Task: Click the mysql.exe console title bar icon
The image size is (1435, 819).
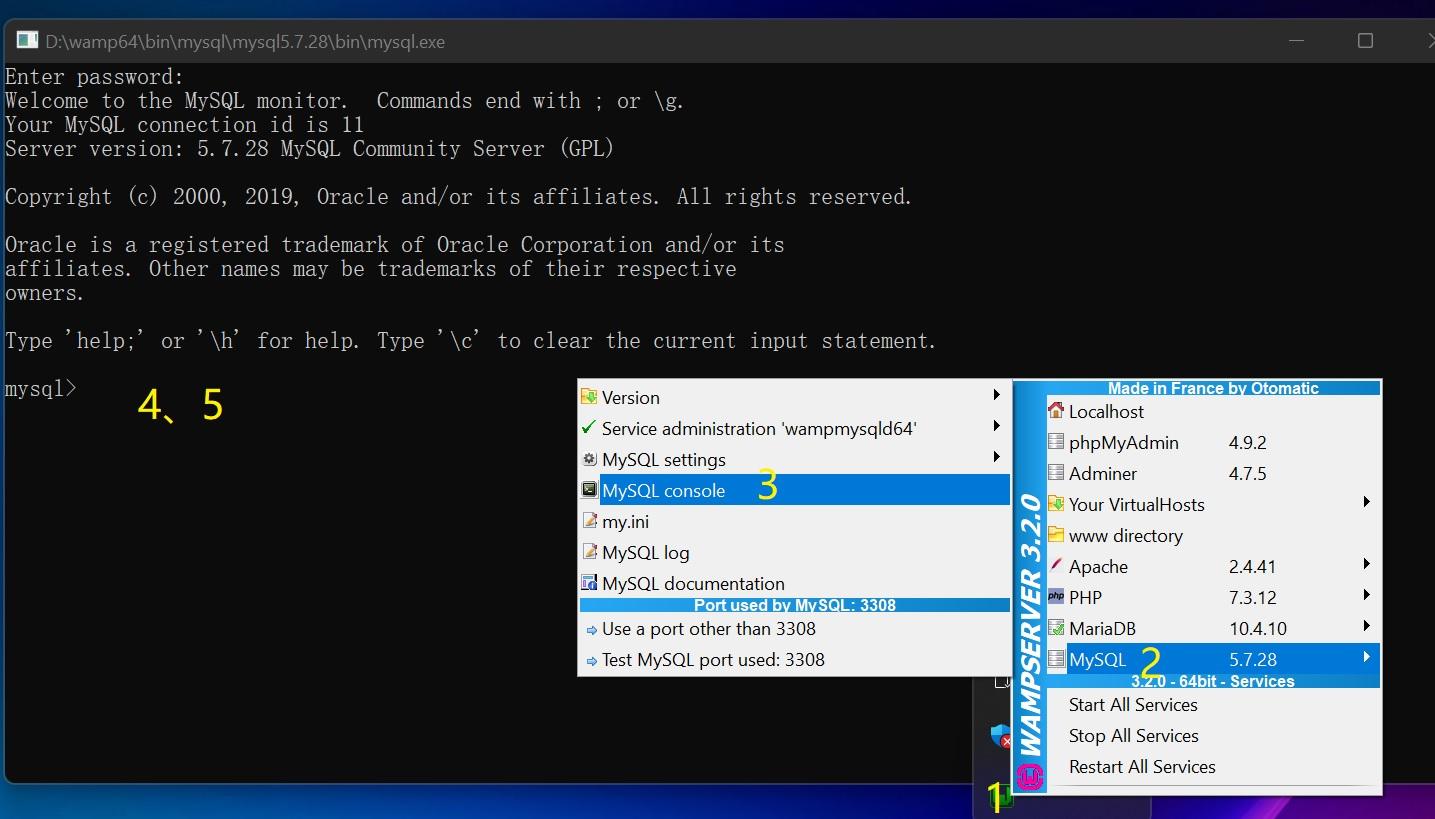Action: pos(27,41)
